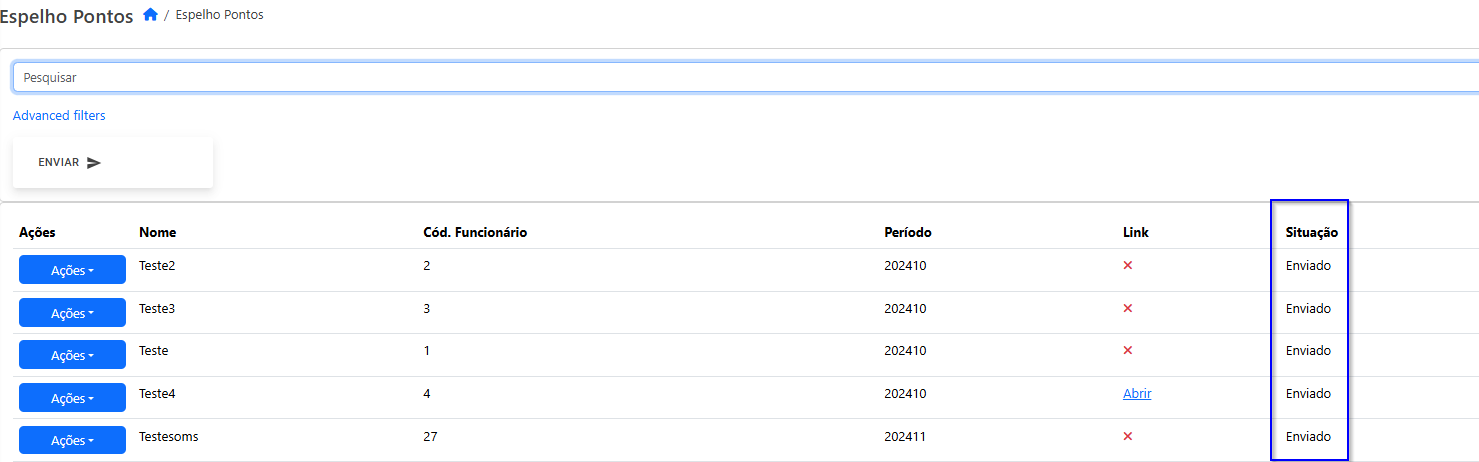
Task: Click the Nome column header
Action: tap(157, 233)
